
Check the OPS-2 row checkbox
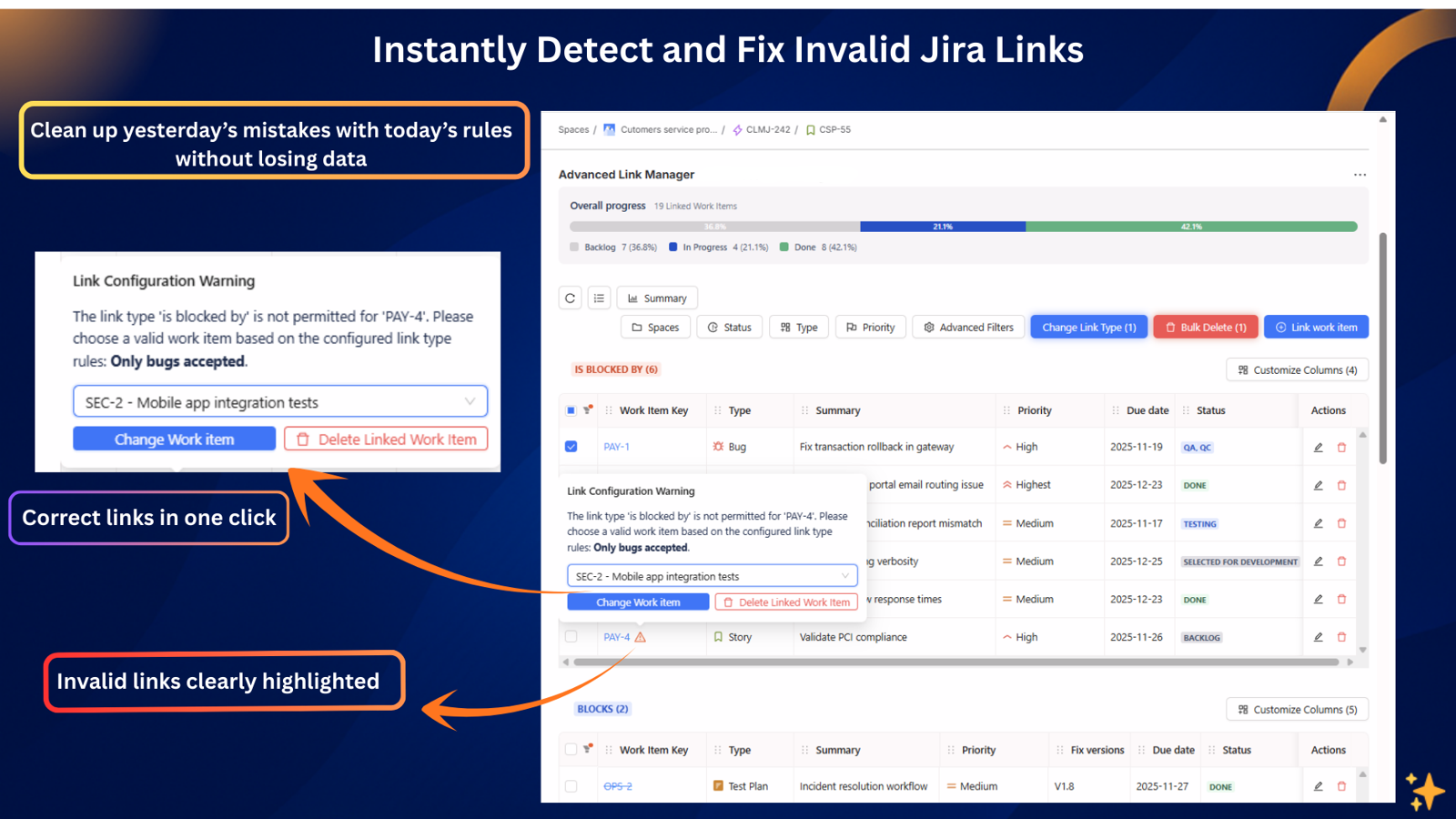[571, 786]
